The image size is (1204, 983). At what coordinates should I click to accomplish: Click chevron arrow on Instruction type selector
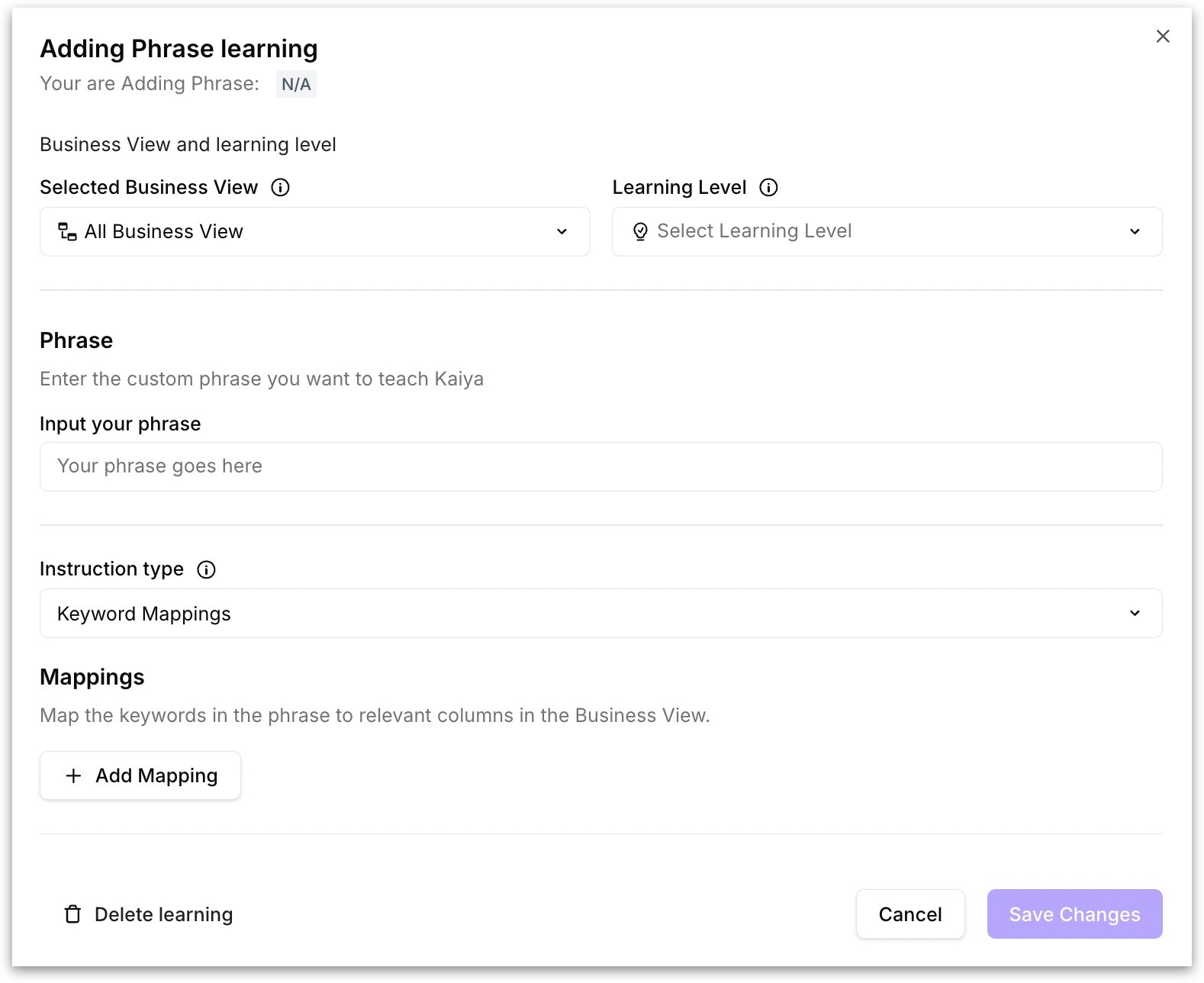pos(1135,614)
